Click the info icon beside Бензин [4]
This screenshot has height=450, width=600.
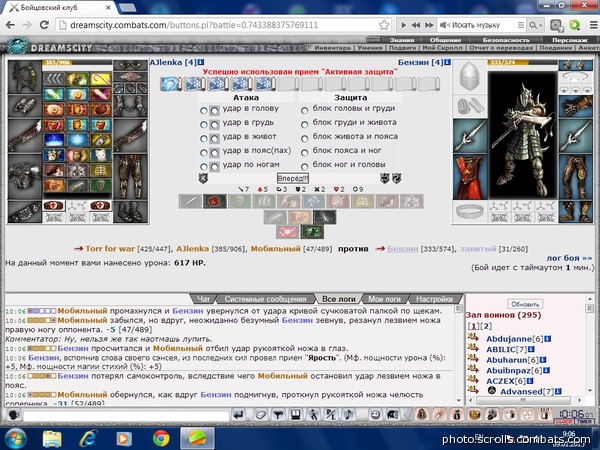click(x=447, y=62)
